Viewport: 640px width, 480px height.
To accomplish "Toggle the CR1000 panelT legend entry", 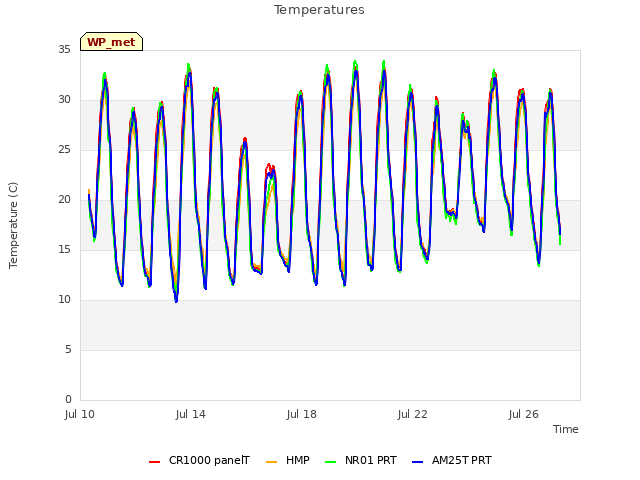I will 199,461.
